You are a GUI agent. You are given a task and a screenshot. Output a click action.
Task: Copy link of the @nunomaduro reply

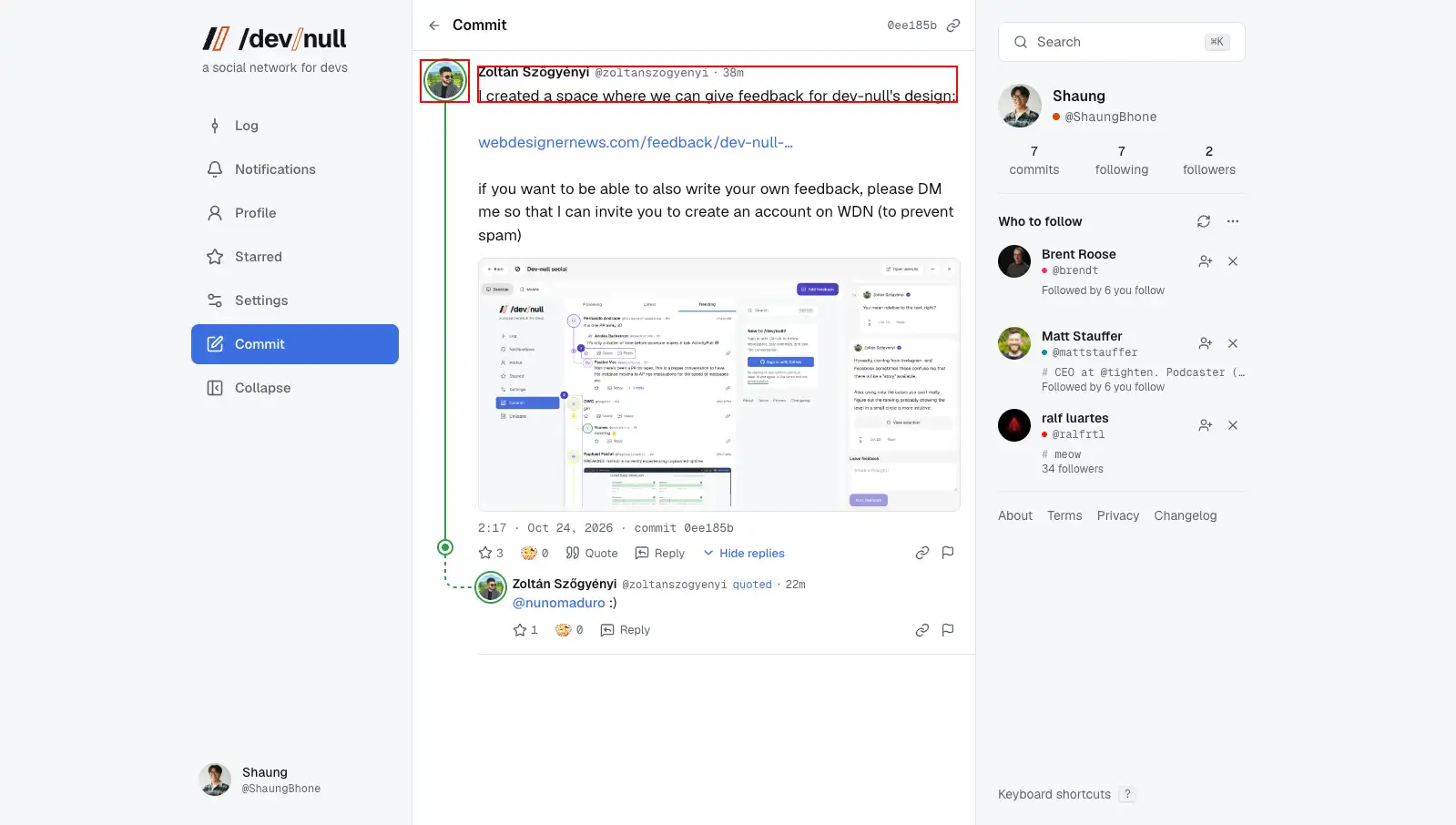[x=922, y=630]
